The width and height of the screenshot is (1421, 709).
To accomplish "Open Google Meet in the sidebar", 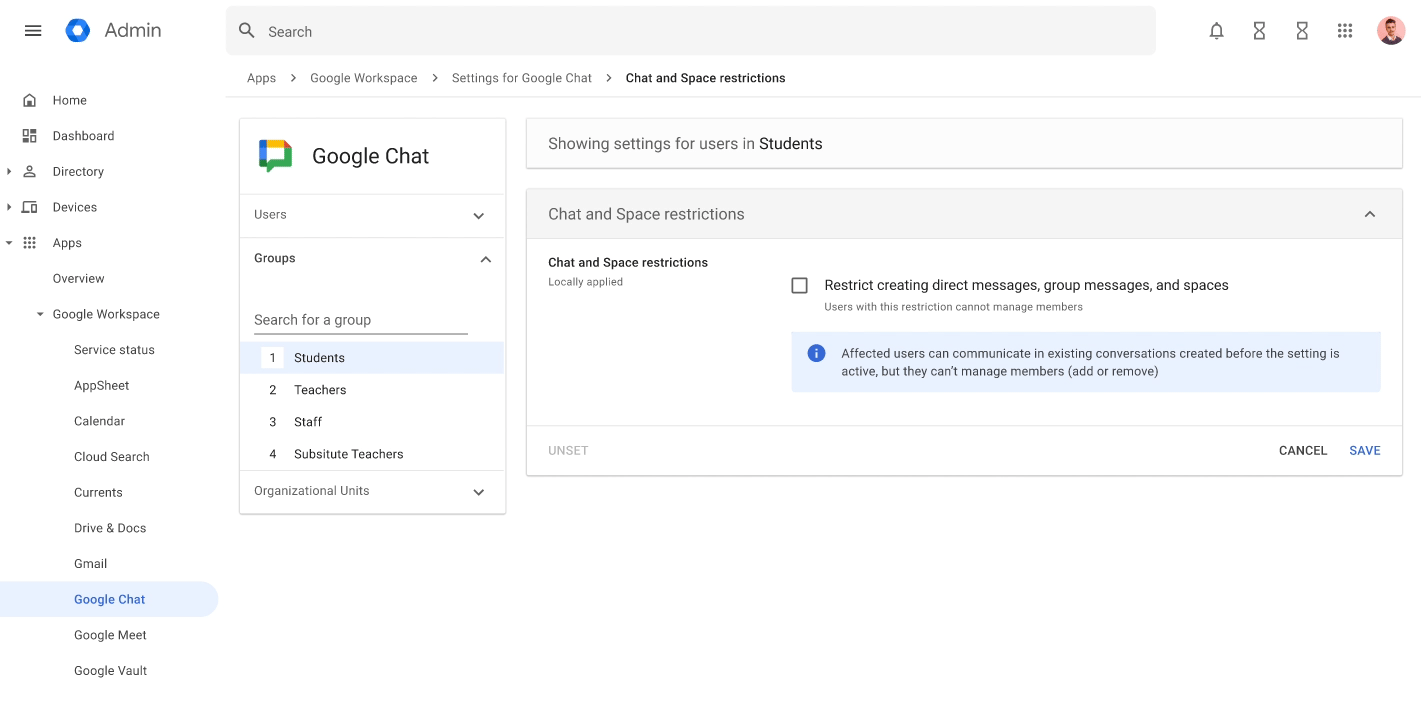I will point(109,635).
